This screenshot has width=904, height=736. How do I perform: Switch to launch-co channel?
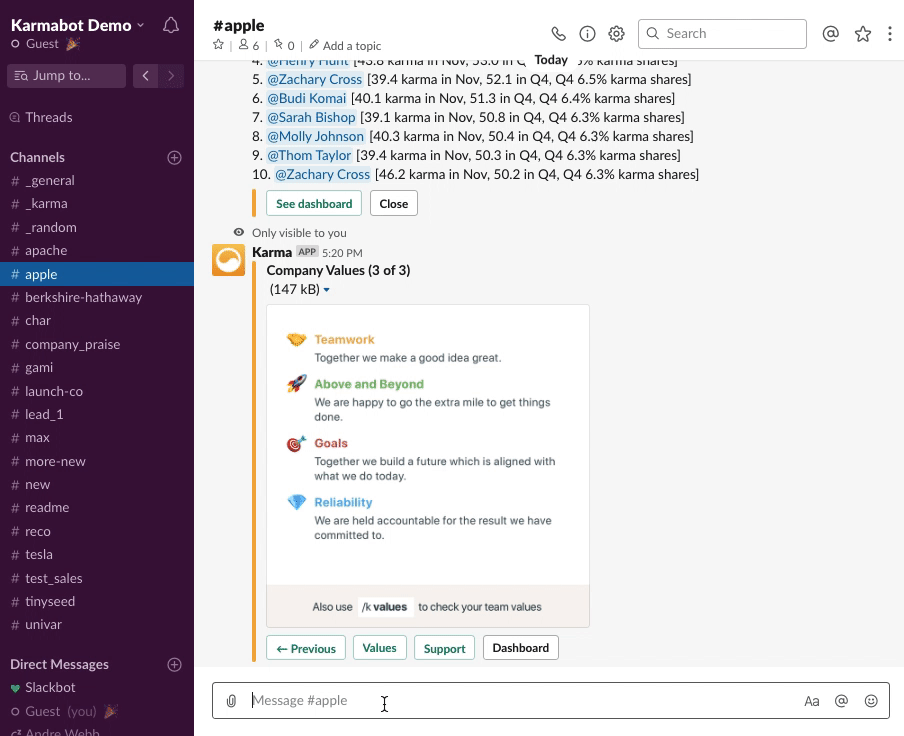click(97, 391)
